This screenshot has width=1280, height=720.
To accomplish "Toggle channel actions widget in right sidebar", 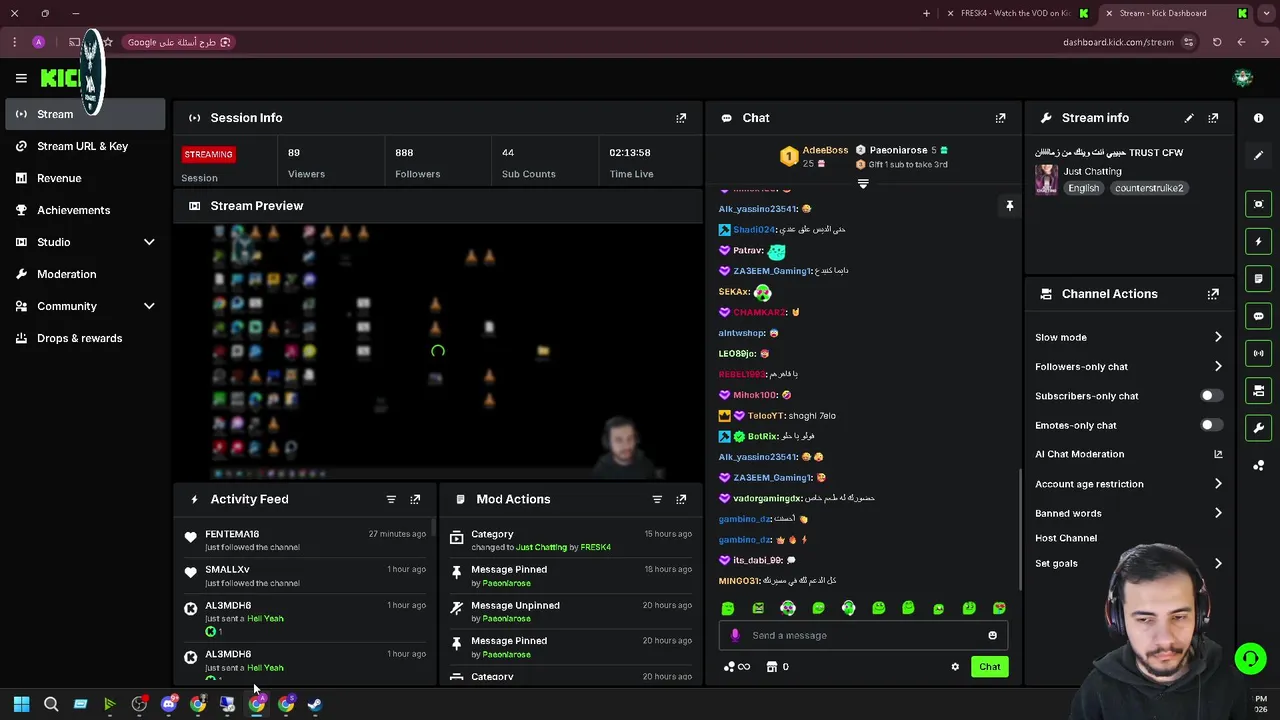I will point(1258,390).
